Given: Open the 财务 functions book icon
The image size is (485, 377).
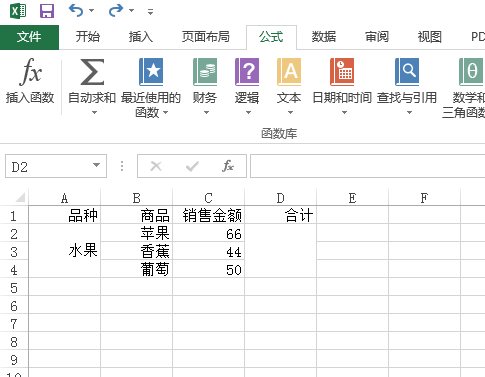Looking at the screenshot, I should pos(205,72).
